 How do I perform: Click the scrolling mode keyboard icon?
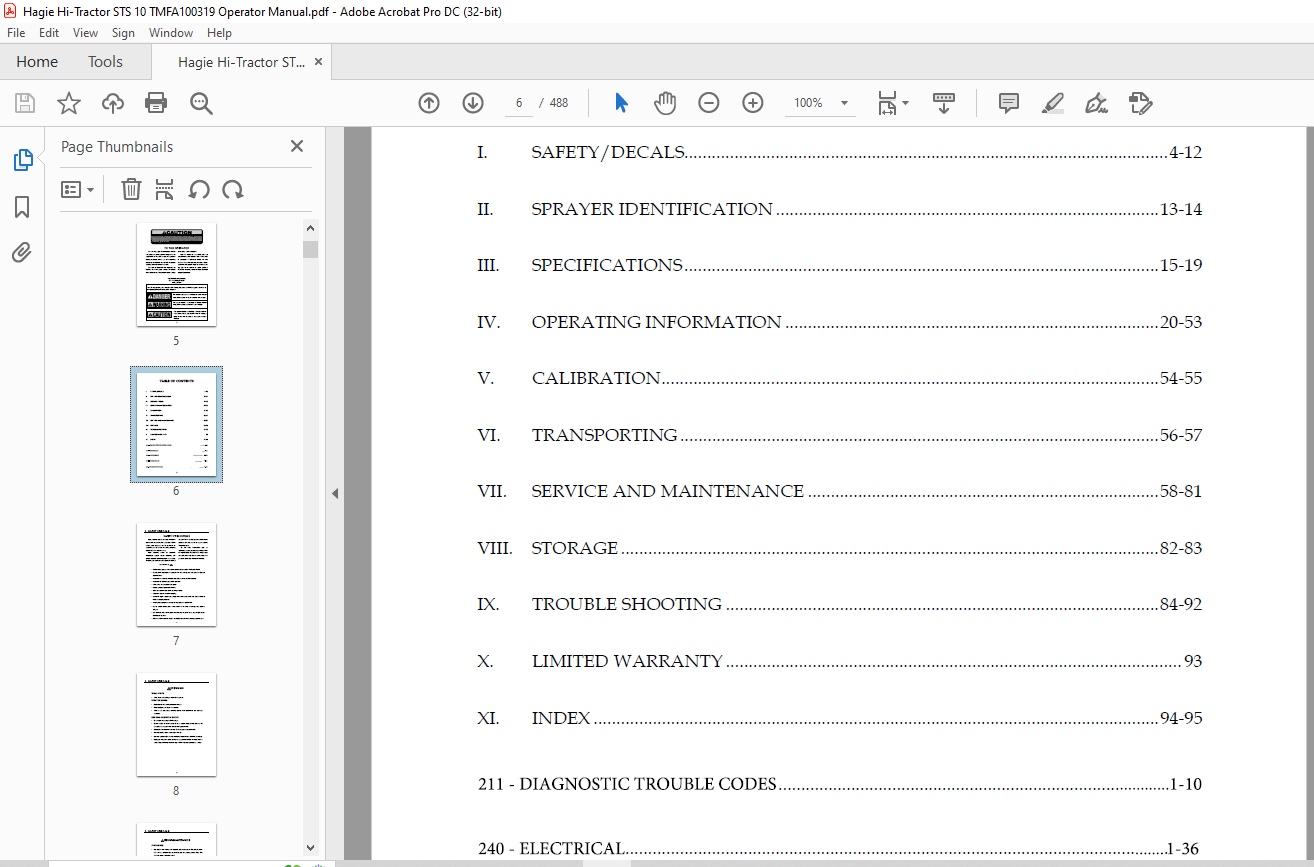(x=944, y=103)
